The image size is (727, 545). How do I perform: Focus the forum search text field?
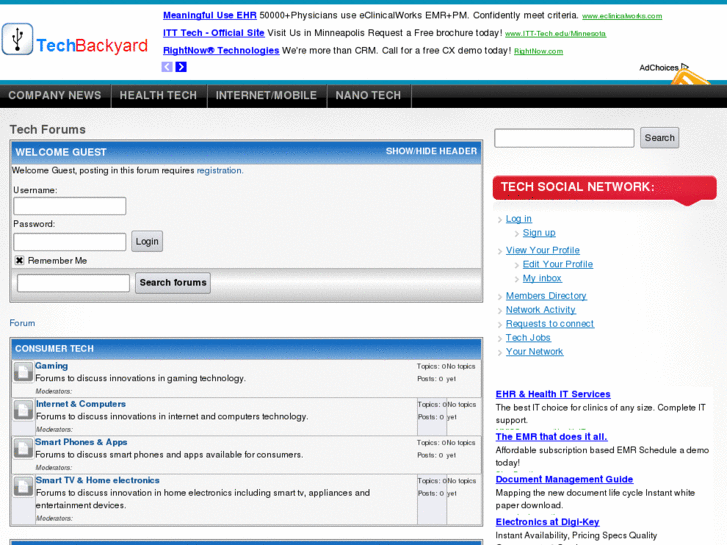pos(73,283)
